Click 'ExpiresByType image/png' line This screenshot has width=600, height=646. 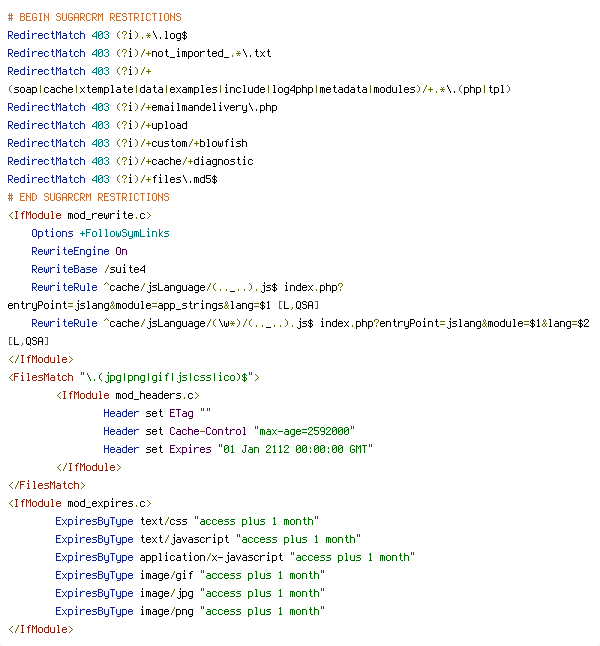click(x=190, y=611)
